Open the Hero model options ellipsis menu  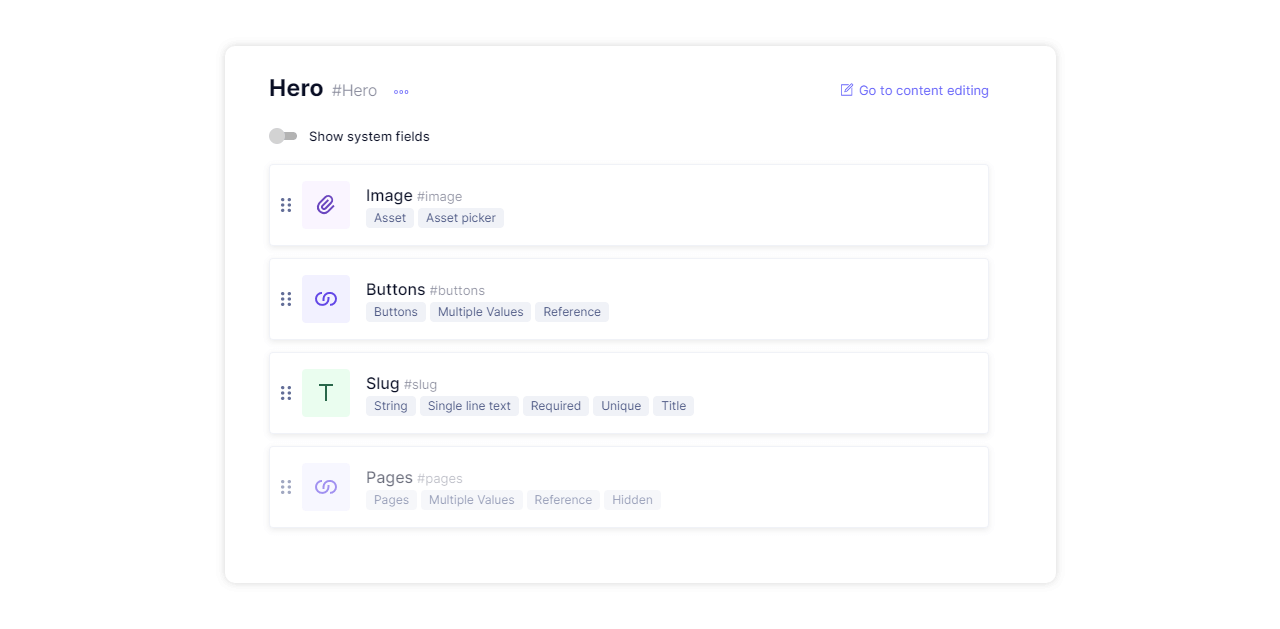401,91
